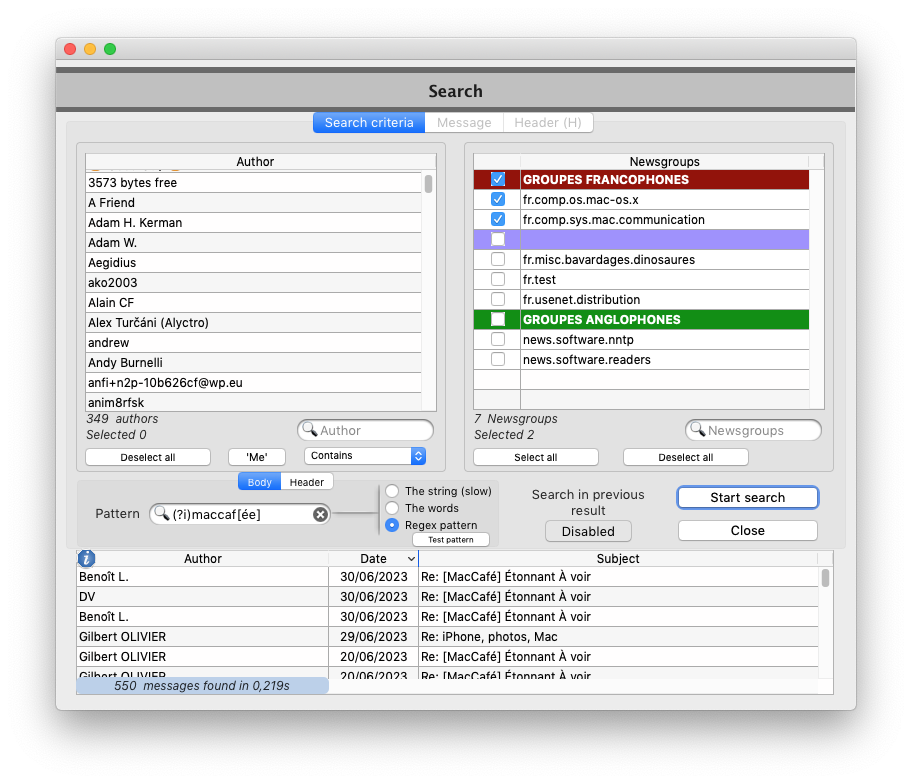Switch to the Header segment for pattern
The height and width of the screenshot is (784, 912).
[306, 482]
